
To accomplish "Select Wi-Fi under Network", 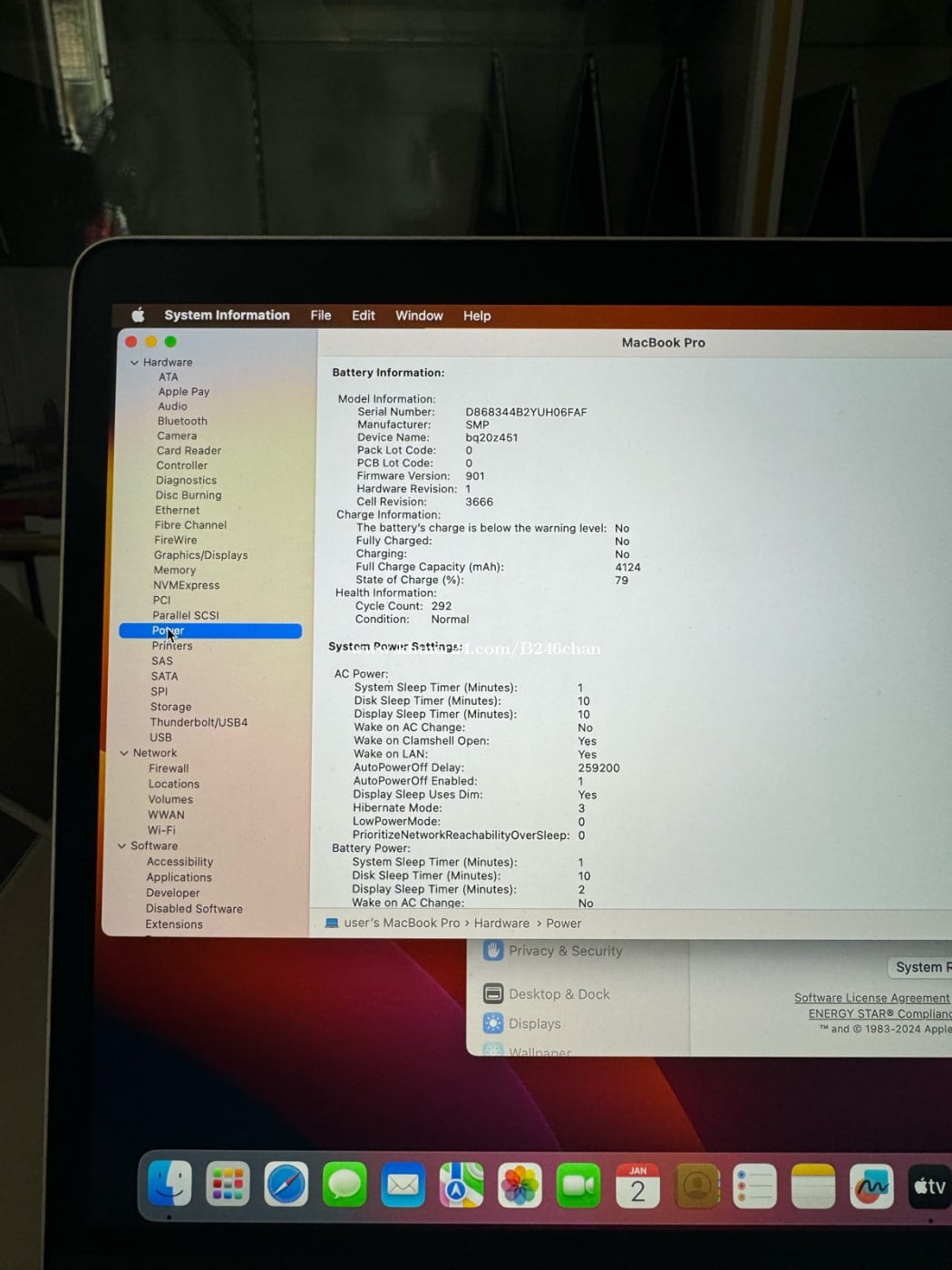I will 161,830.
